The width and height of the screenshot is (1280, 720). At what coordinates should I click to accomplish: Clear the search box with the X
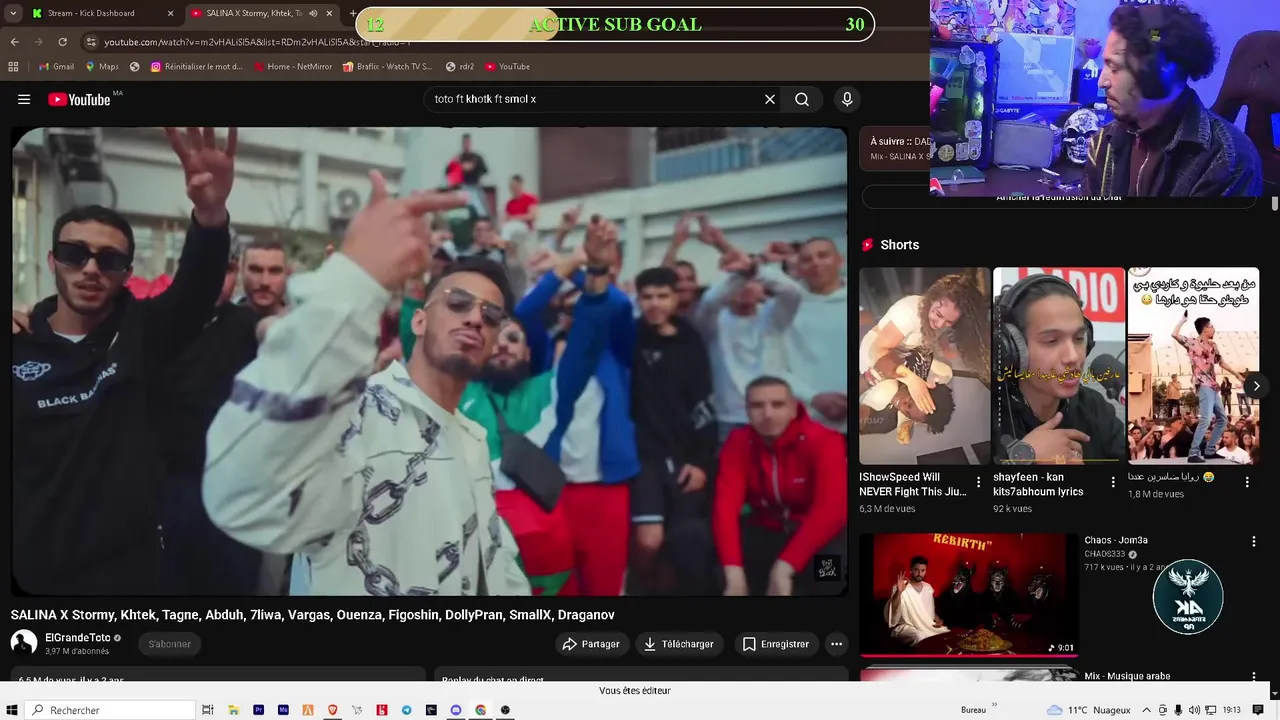click(770, 99)
